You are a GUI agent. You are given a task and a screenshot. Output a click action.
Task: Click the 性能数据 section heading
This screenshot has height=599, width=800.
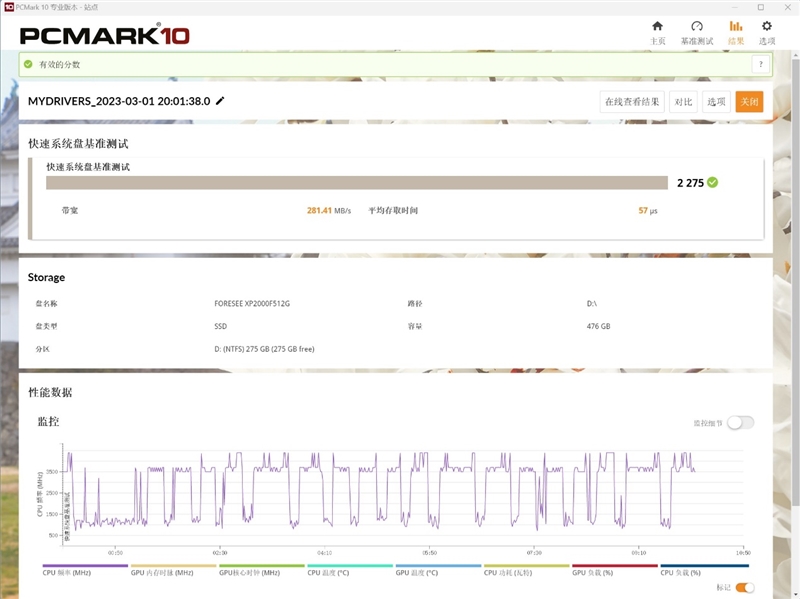click(50, 392)
